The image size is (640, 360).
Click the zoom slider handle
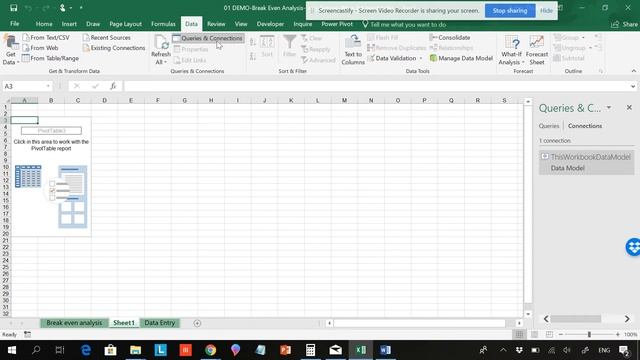[x=589, y=334]
